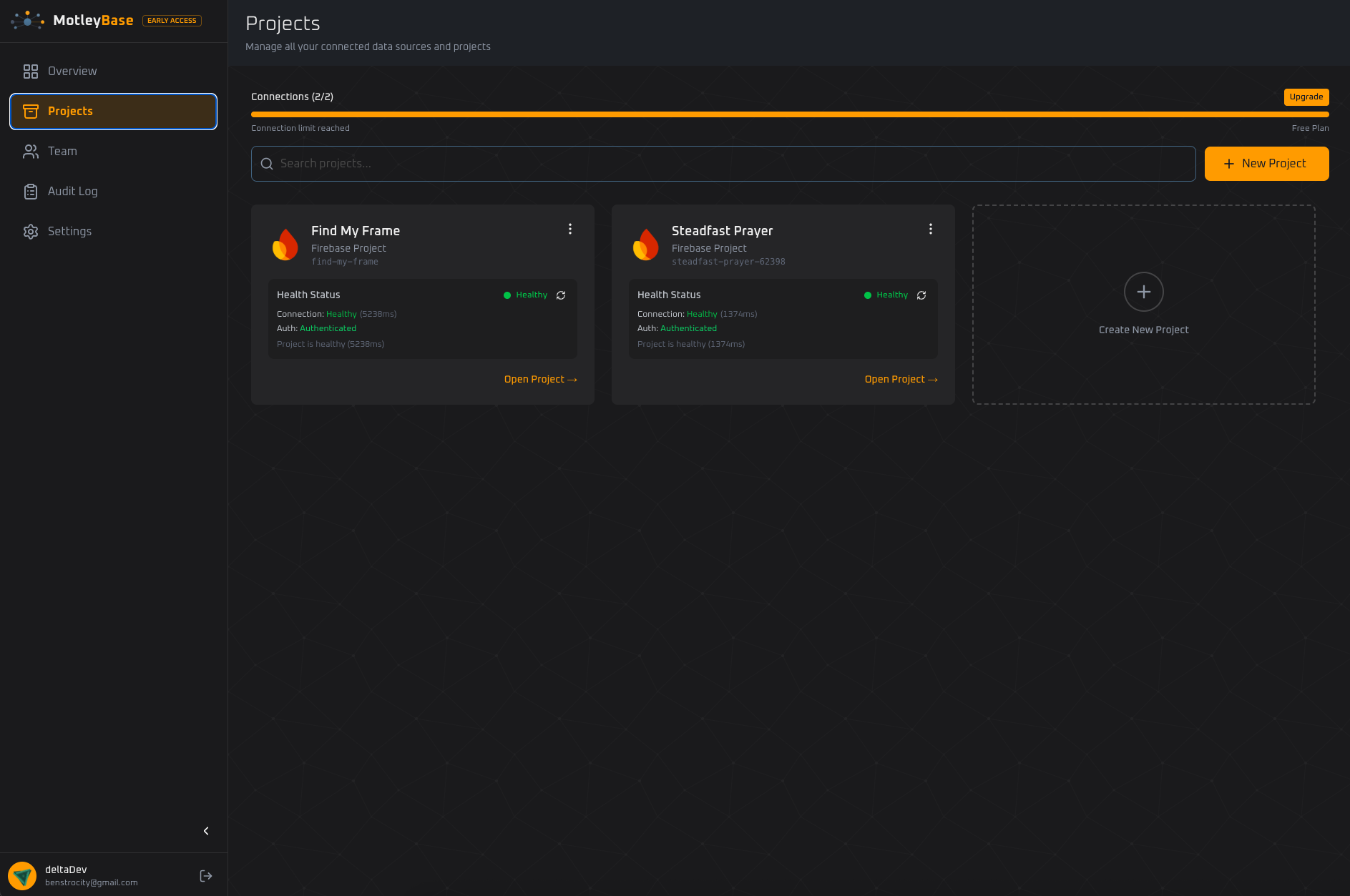The image size is (1350, 896).
Task: Select Projects in the navigation menu
Action: (x=70, y=111)
